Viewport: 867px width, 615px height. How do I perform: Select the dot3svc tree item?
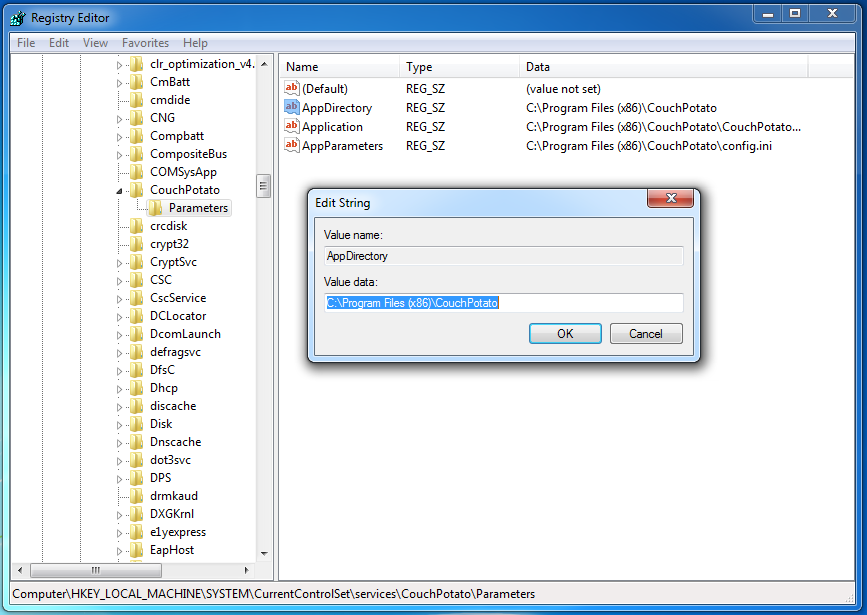click(170, 460)
